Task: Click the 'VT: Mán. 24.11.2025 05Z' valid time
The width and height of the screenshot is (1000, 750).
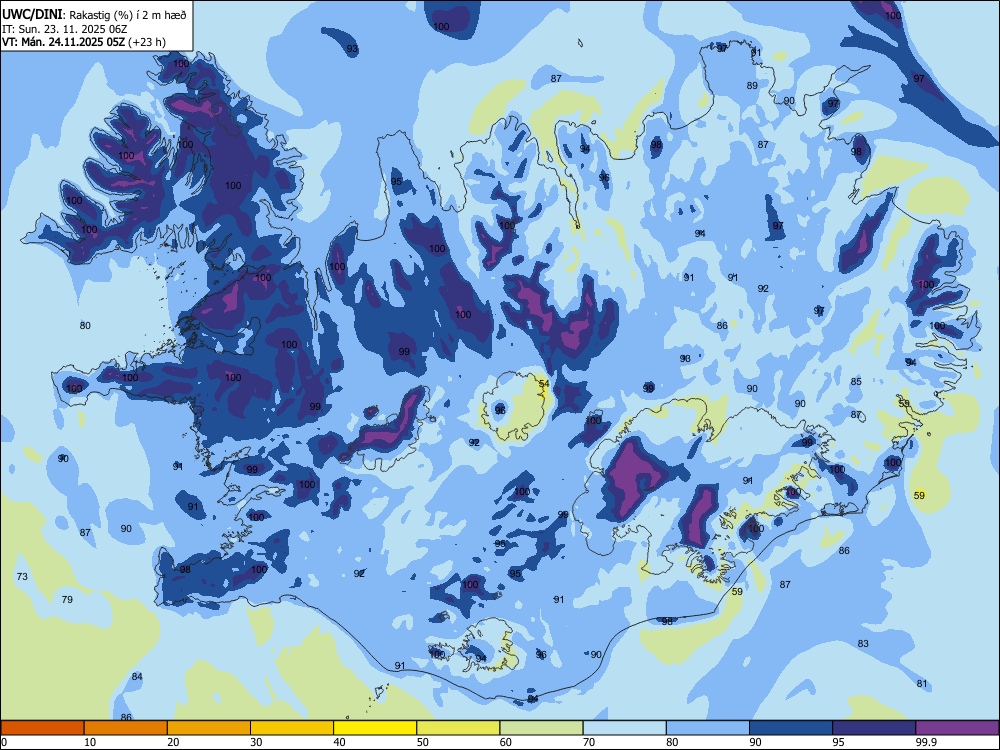Action: [64, 42]
